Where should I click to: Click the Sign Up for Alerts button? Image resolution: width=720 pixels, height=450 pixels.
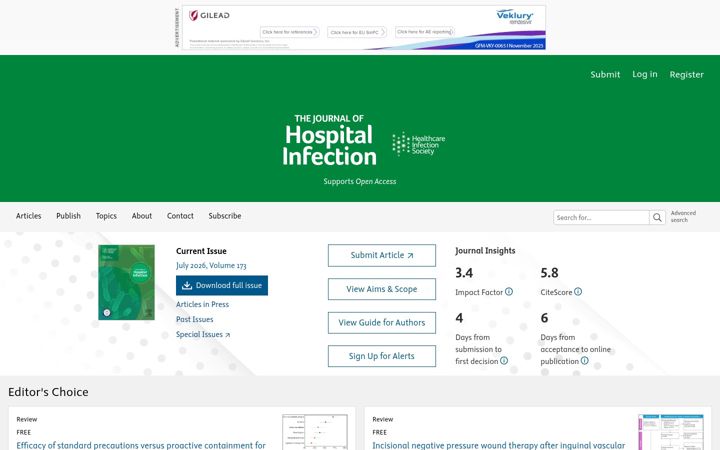click(382, 356)
